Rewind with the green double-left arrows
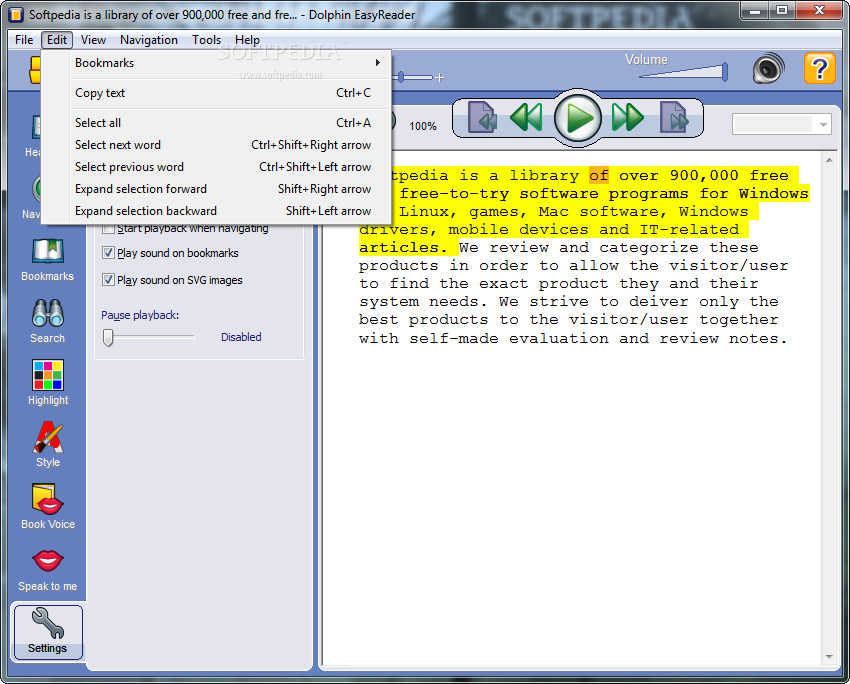This screenshot has height=684, width=850. click(x=526, y=117)
